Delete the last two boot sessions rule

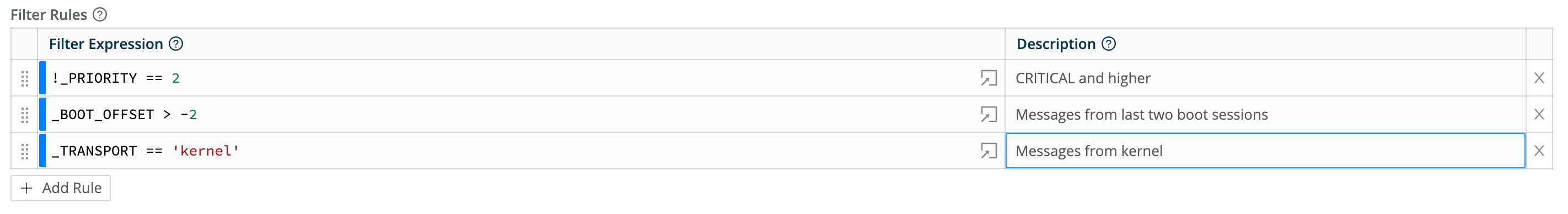(x=1539, y=115)
